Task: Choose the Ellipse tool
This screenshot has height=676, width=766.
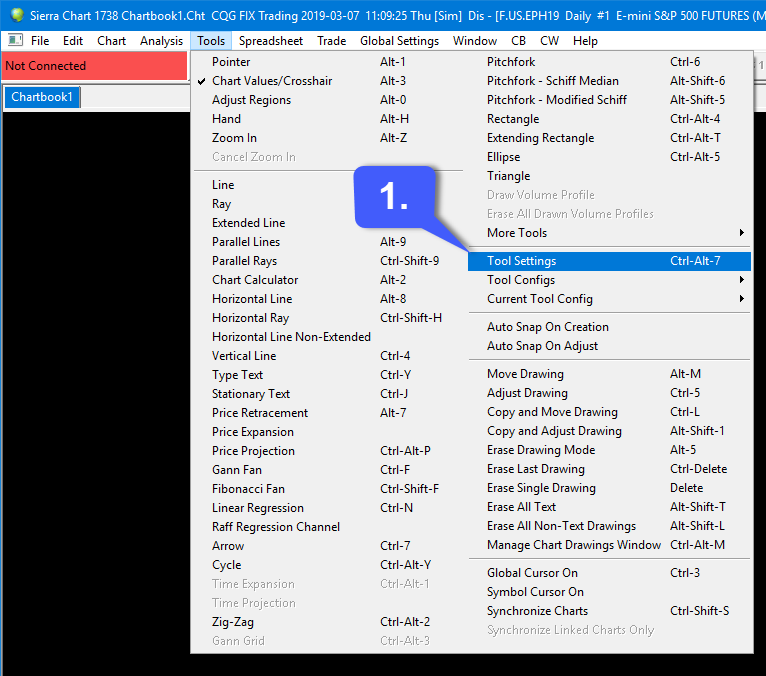Action: pyautogui.click(x=609, y=157)
